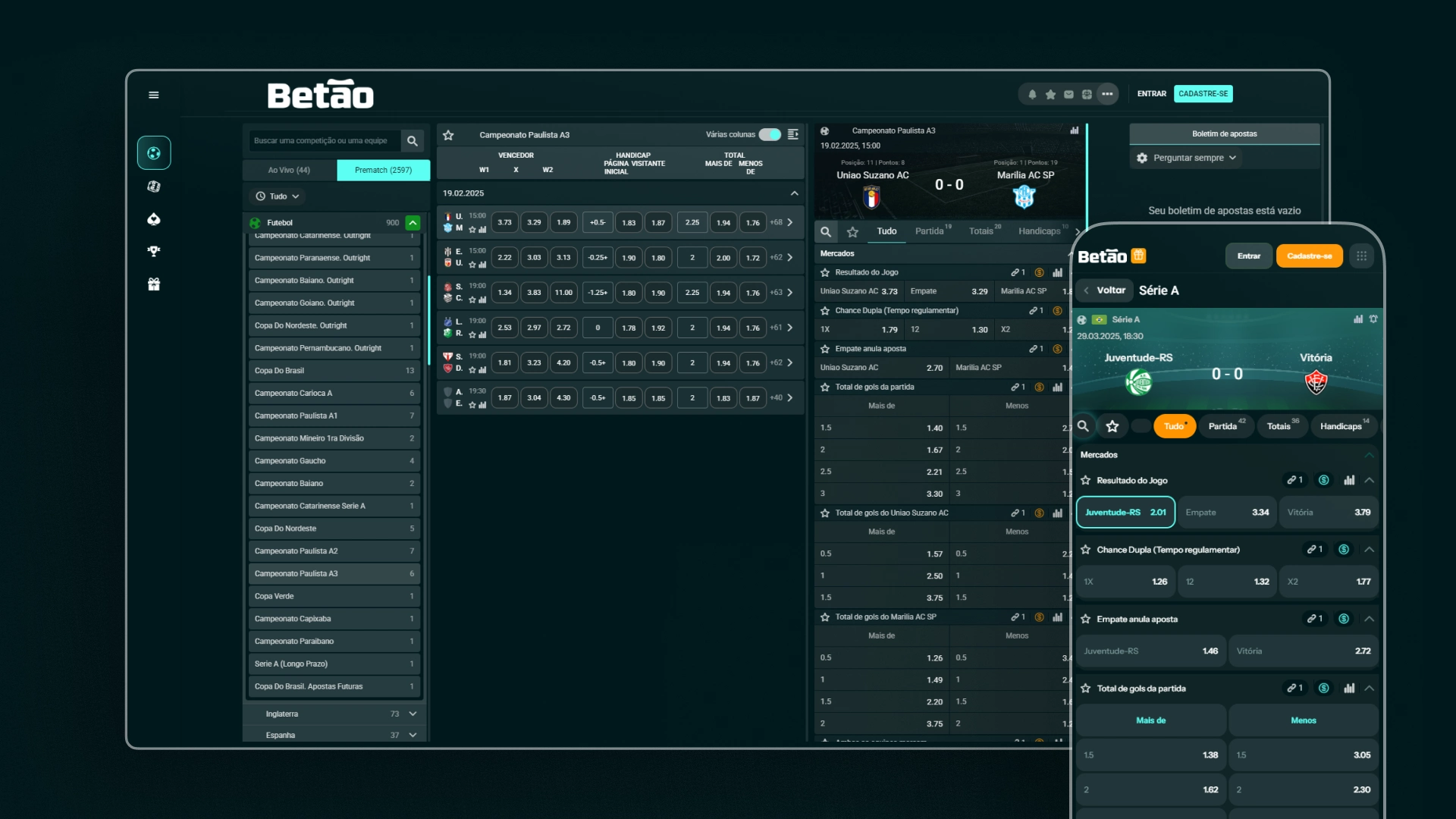Screen dimensions: 1456x819
Task: Open the messages envelope icon
Action: [1068, 94]
